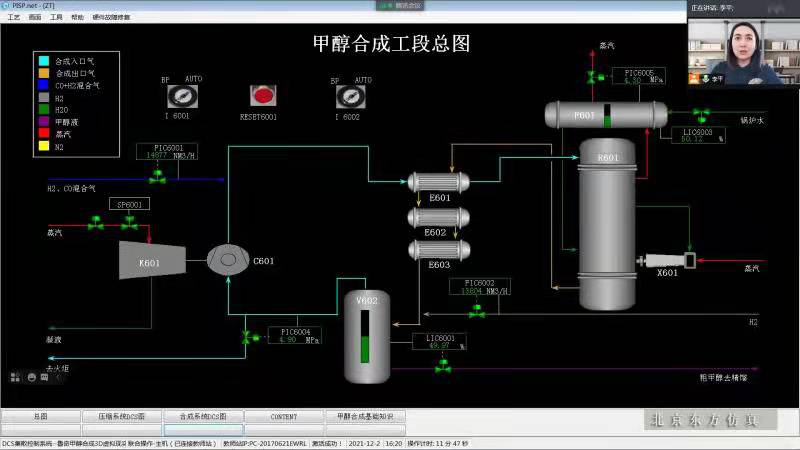
Task: Switch to 合成系统DCS图 tab
Action: 203,416
